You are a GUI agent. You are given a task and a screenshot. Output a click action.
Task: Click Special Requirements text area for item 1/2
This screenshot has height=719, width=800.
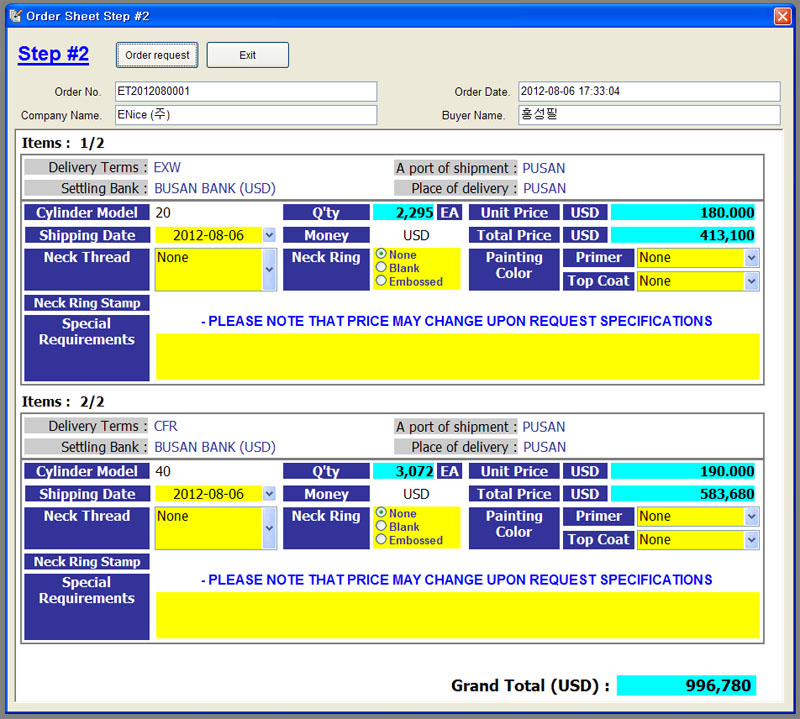[458, 357]
